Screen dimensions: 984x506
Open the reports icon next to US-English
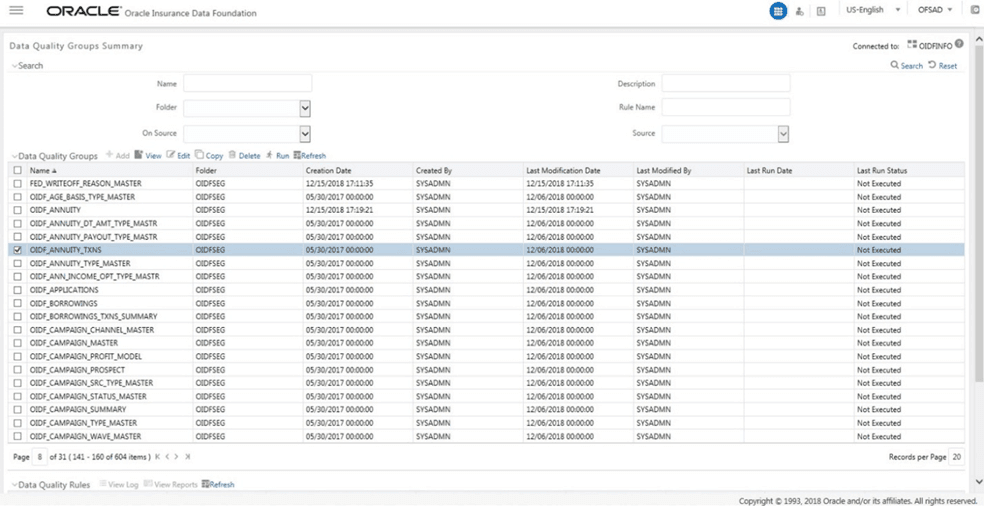tap(821, 11)
